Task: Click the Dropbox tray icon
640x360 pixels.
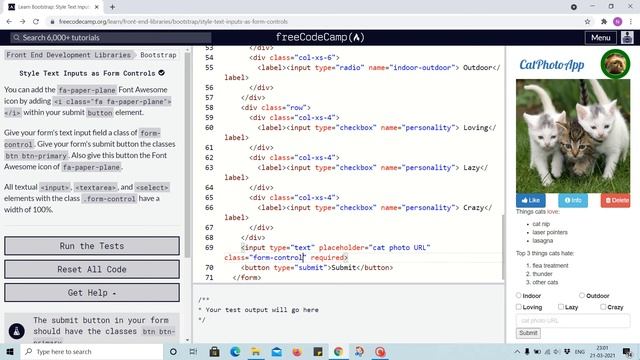Action: pyautogui.click(x=567, y=351)
